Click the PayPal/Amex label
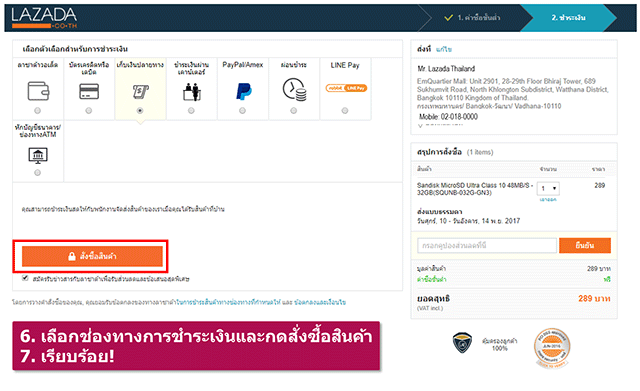The width and height of the screenshot is (640, 391). (x=243, y=65)
